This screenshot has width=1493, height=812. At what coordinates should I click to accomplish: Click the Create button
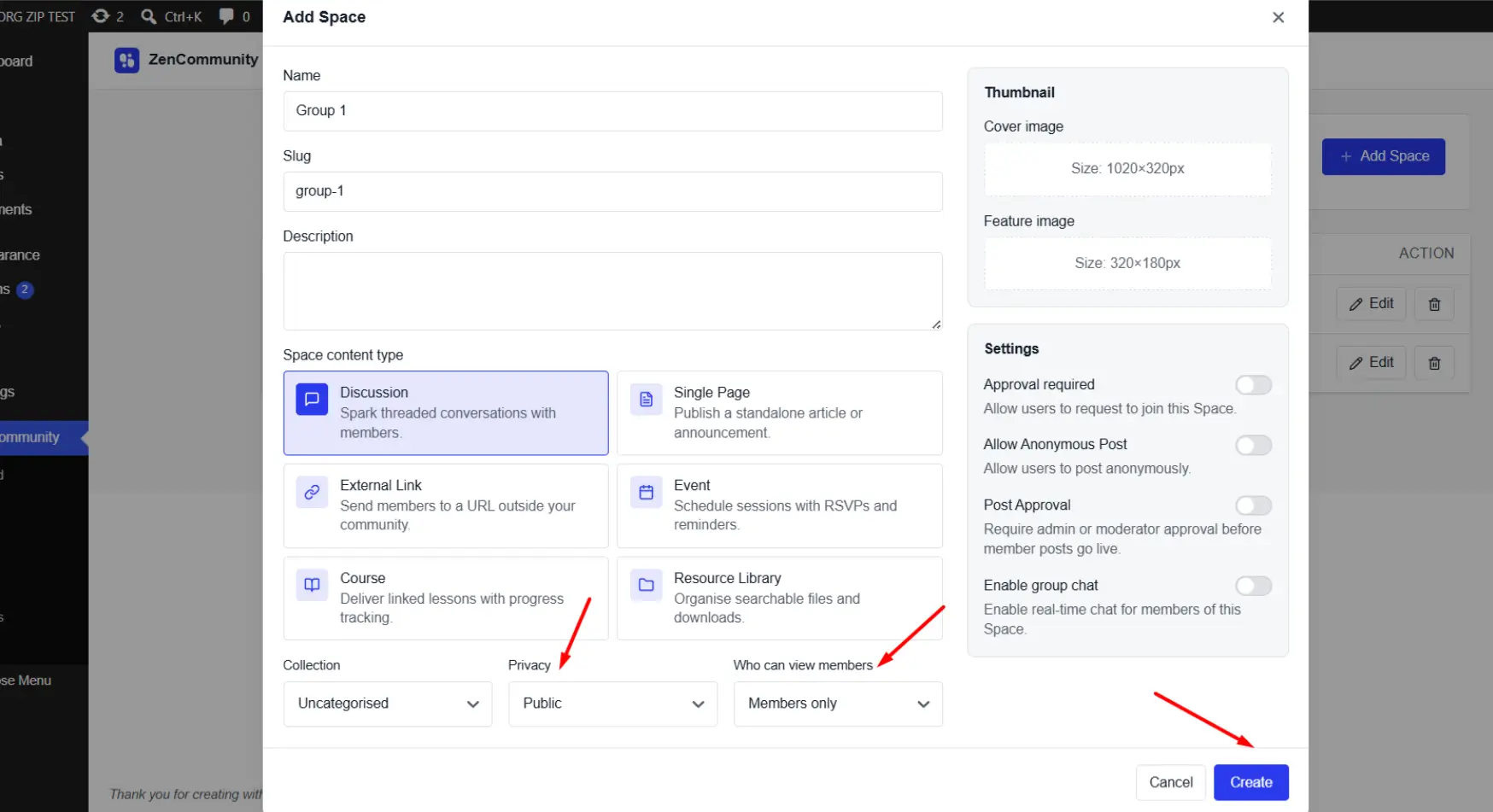[x=1251, y=782]
